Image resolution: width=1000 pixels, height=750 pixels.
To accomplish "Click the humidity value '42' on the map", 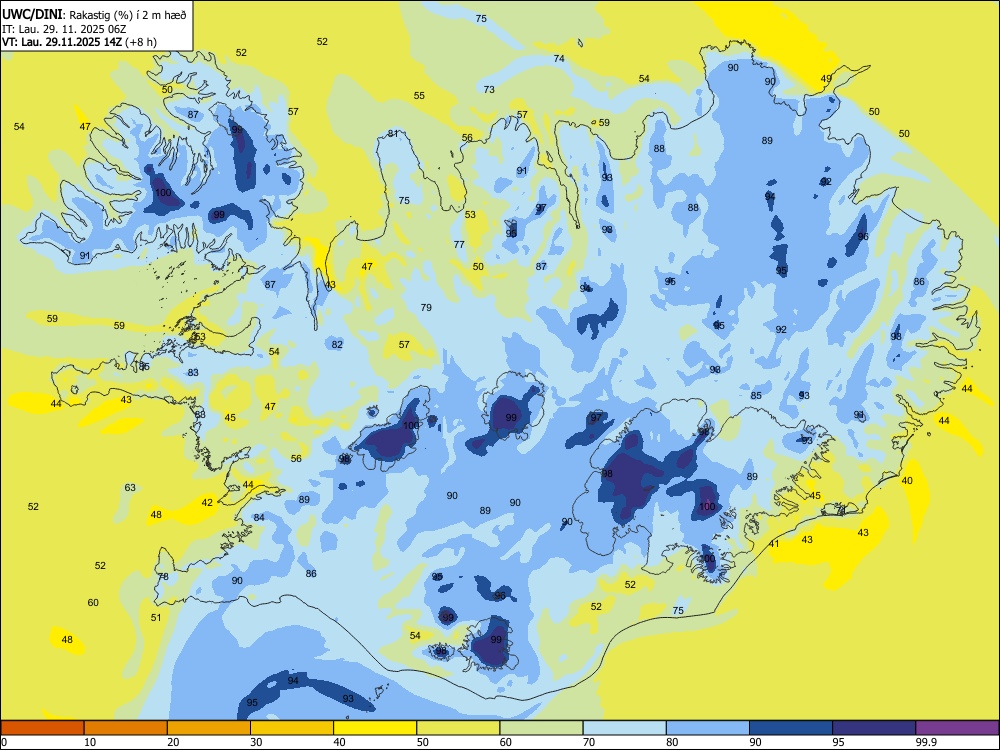I will (207, 503).
